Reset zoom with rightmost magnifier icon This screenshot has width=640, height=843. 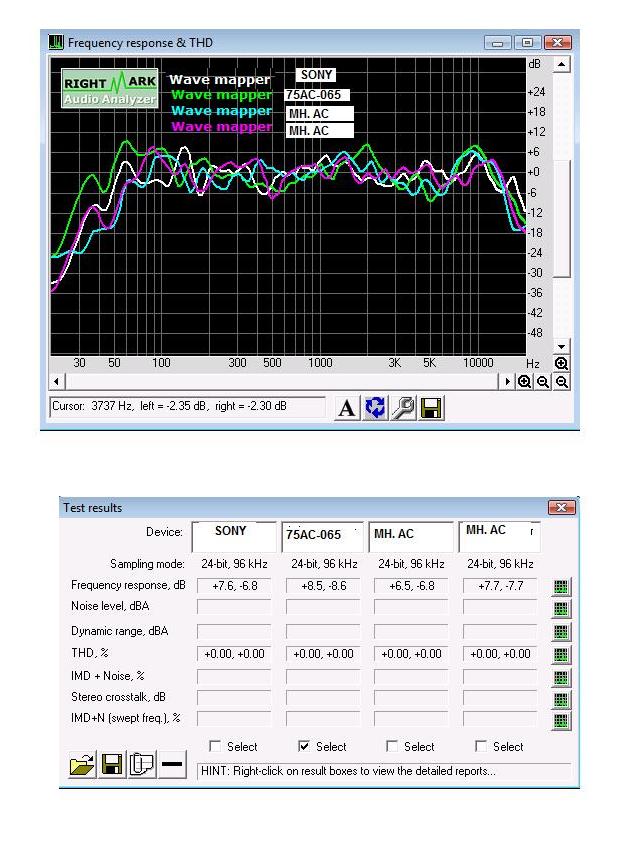pyautogui.click(x=561, y=382)
